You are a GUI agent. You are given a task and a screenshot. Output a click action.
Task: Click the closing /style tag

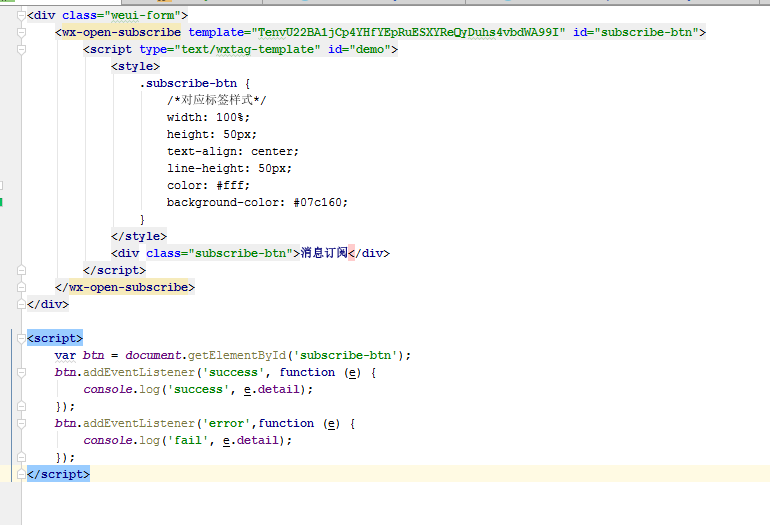(x=139, y=236)
